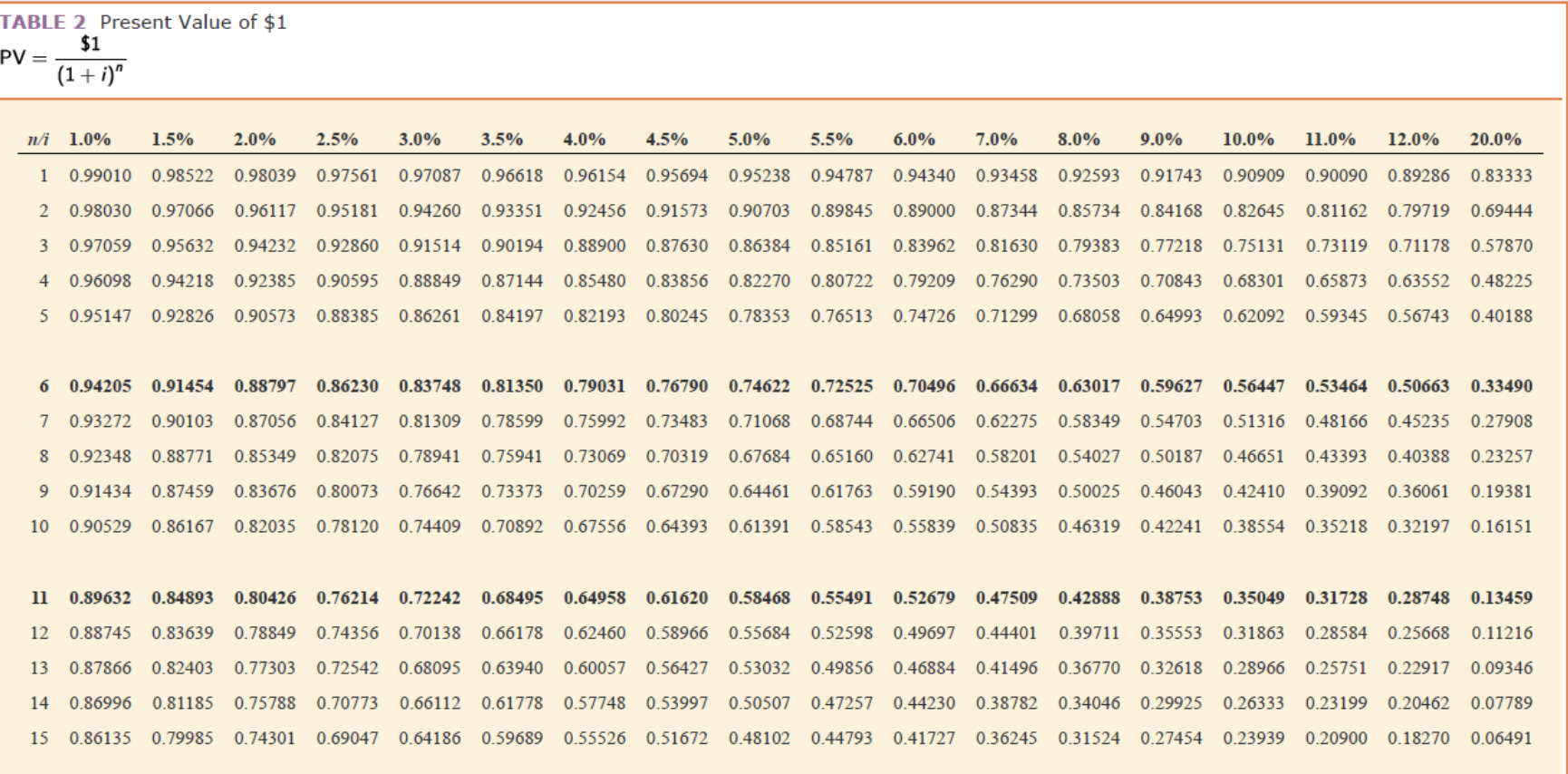Select the 3.5% column header
The image size is (1568, 774).
tap(501, 140)
